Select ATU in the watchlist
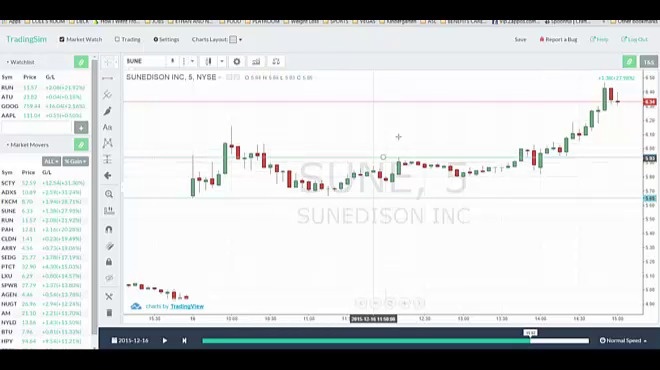The image size is (660, 370). [x=45, y=97]
